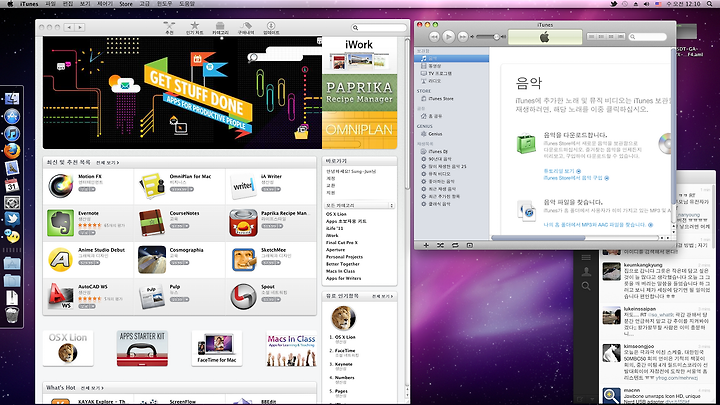This screenshot has height=405, width=720.
Task: Click Numbers in the top paid list
Action: (344, 377)
